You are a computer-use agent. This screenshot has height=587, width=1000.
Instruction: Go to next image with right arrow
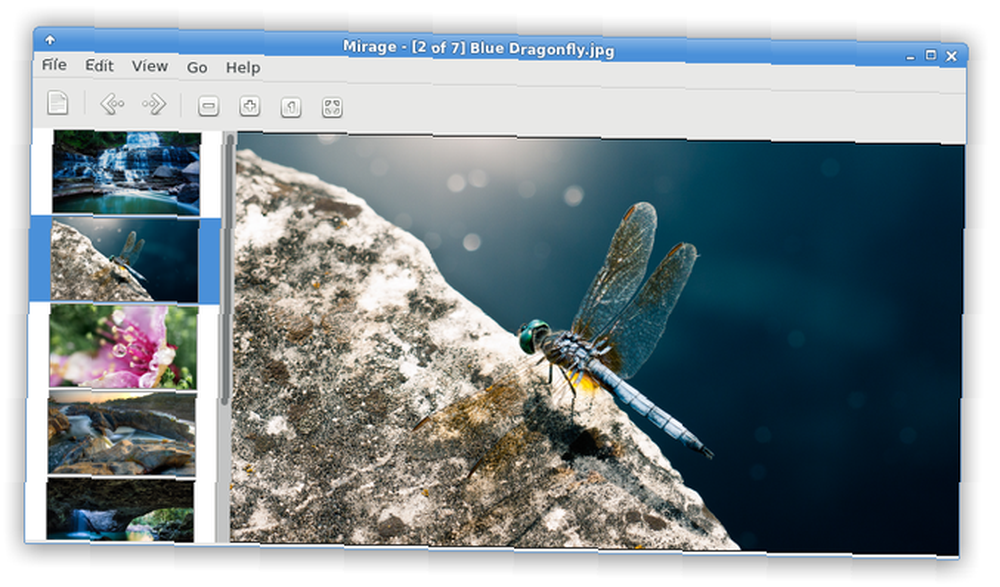[x=154, y=104]
